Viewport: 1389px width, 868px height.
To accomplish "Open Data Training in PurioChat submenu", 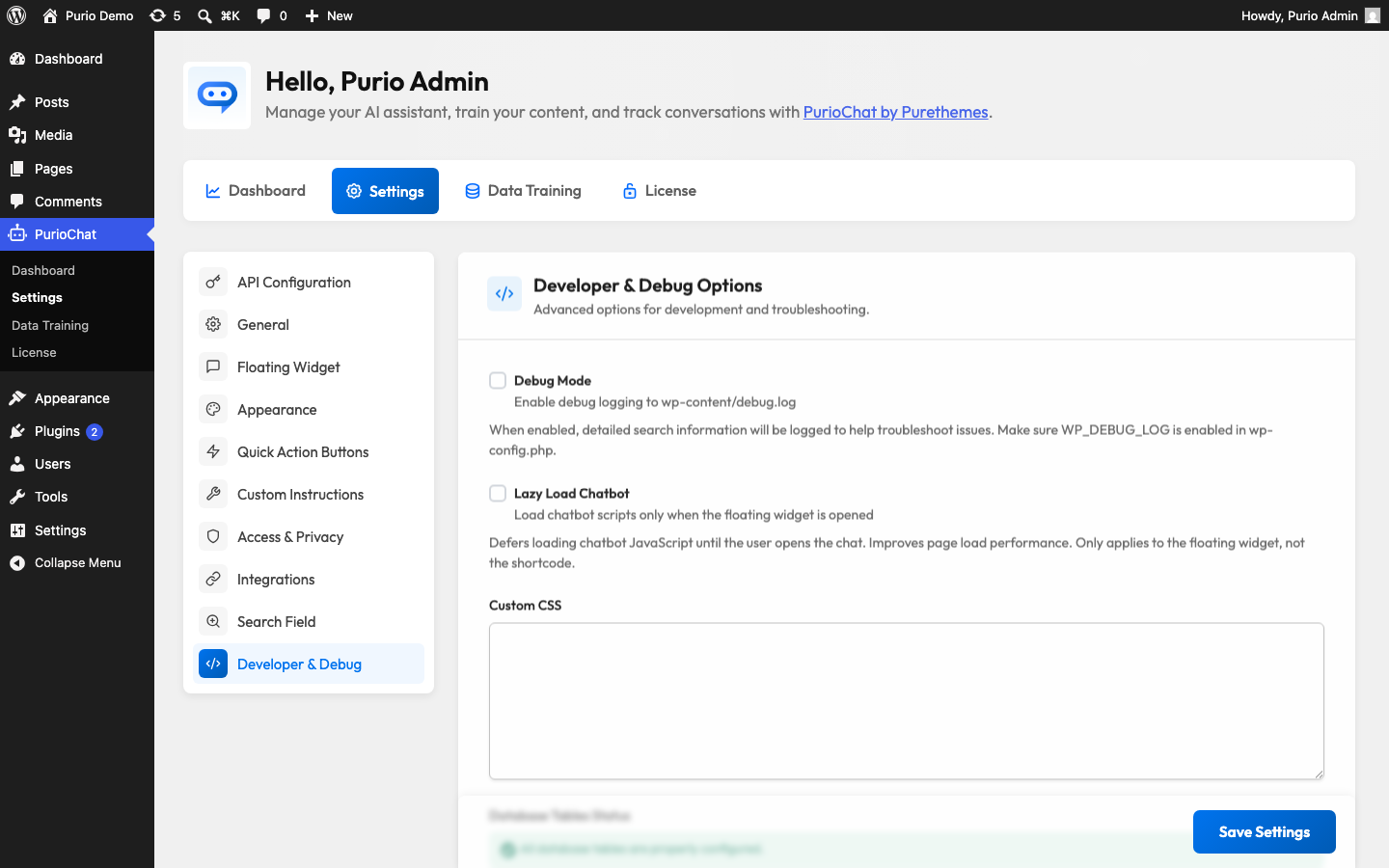I will coord(50,325).
